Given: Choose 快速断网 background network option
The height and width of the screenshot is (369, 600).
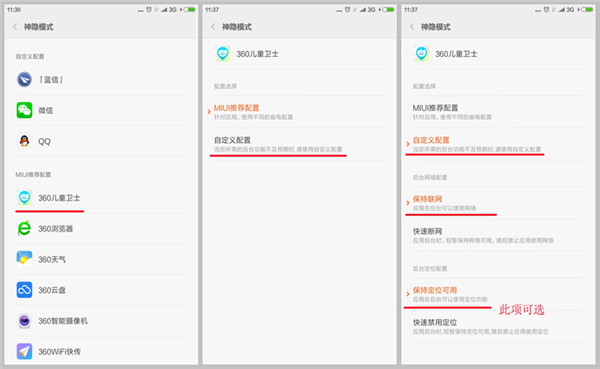Looking at the screenshot, I should pos(497,235).
